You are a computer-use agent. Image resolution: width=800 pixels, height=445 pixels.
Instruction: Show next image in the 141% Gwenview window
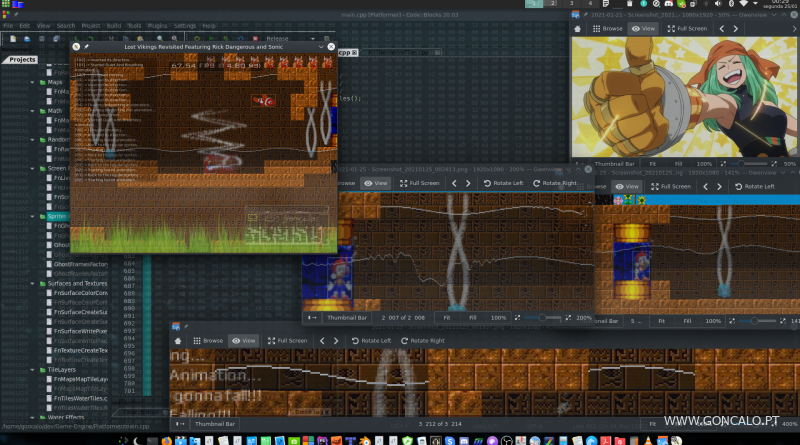coord(719,187)
